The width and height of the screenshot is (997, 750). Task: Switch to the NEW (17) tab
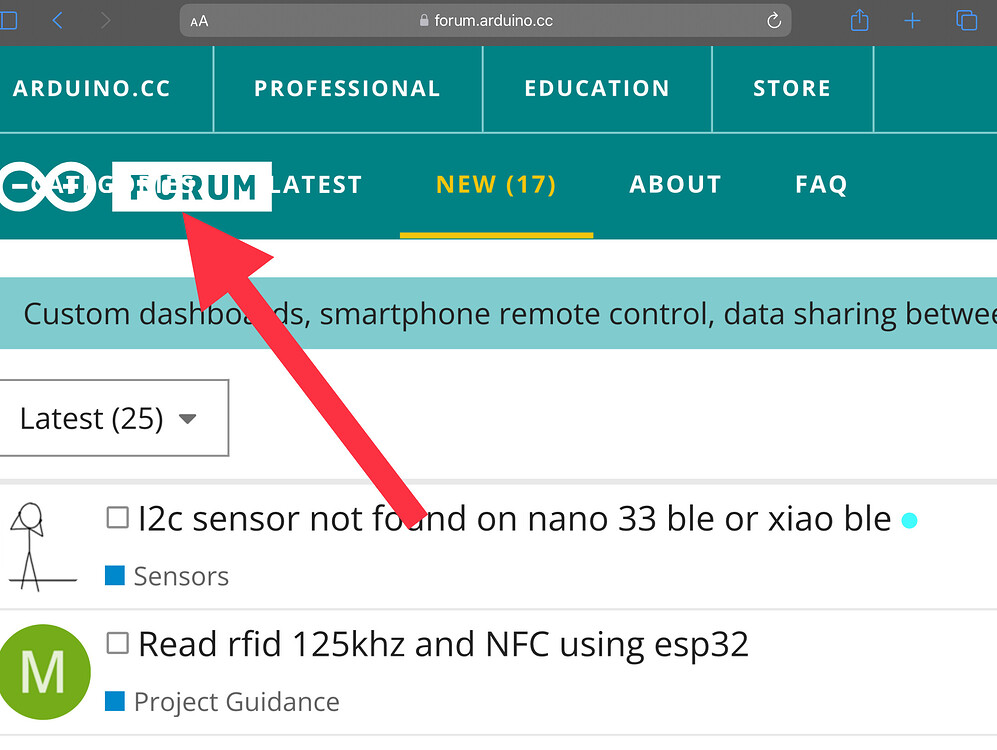pyautogui.click(x=496, y=184)
